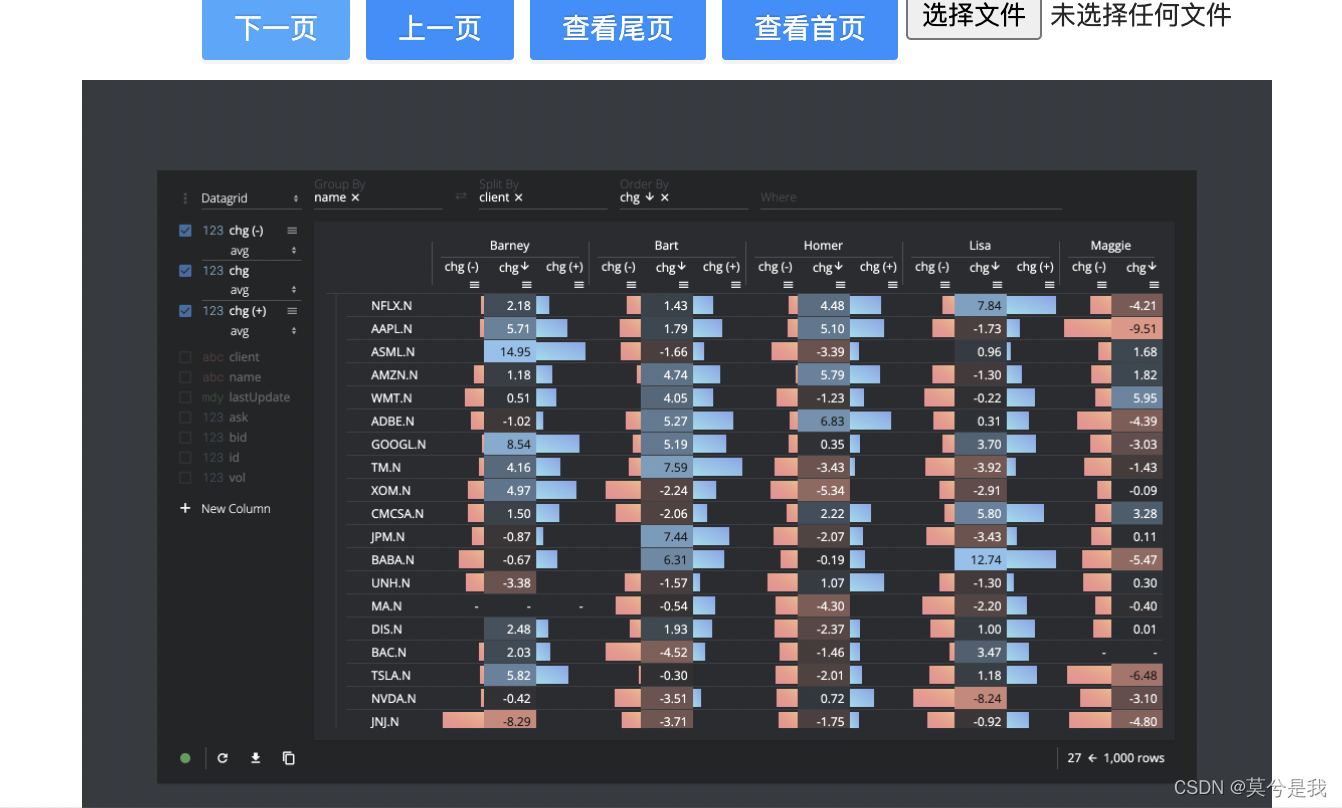Viewport: 1342px width, 808px height.
Task: Open column menu under Bart chg (+)
Action: (x=736, y=284)
